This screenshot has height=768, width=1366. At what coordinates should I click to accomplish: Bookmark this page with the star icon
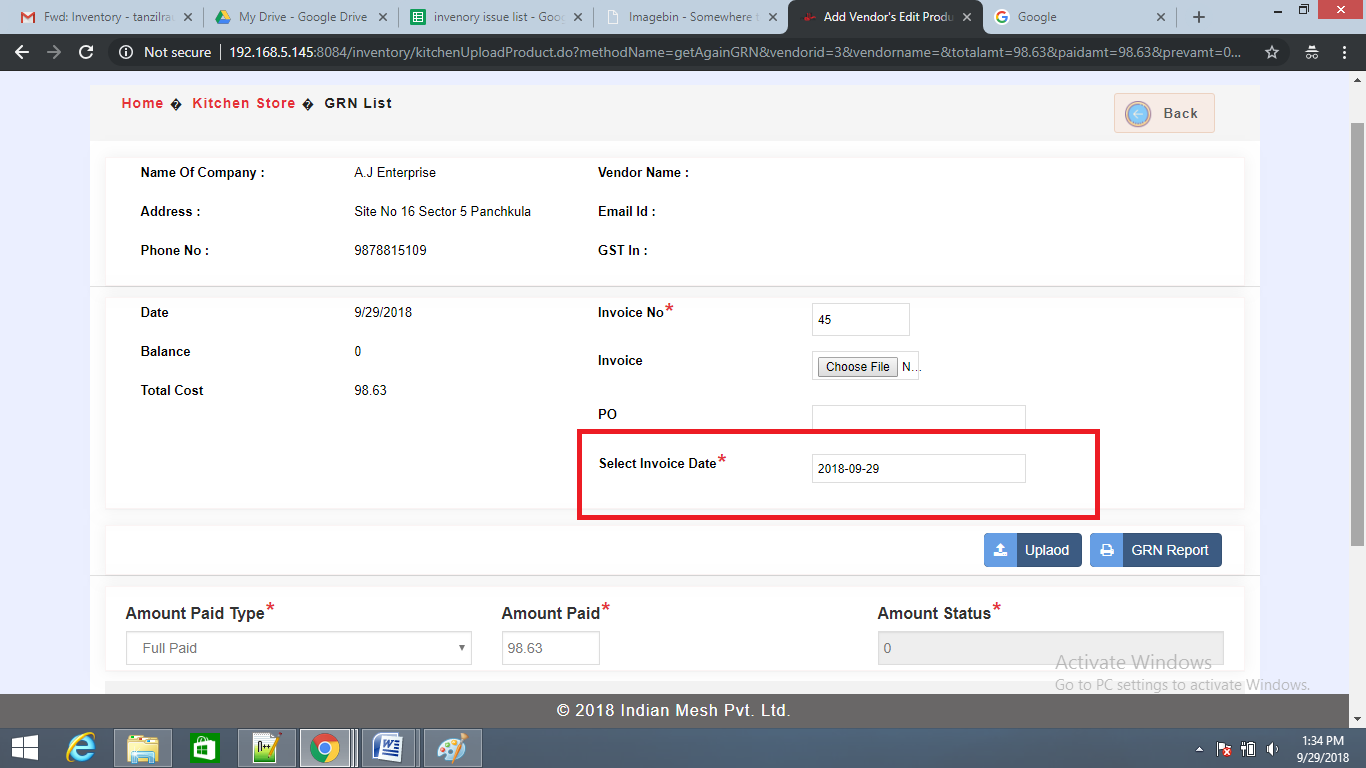(x=1272, y=52)
